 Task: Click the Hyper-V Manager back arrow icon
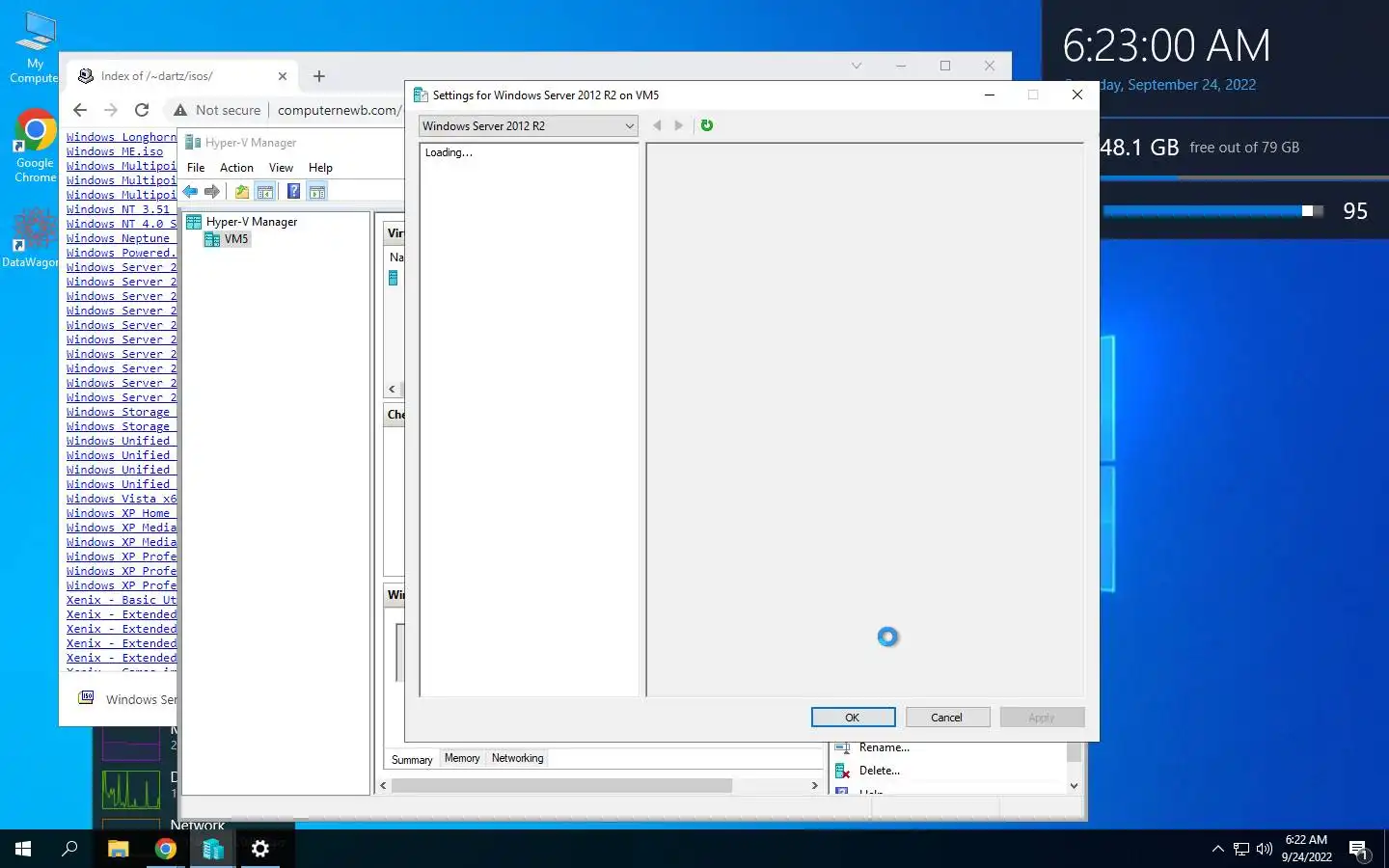[x=190, y=192]
